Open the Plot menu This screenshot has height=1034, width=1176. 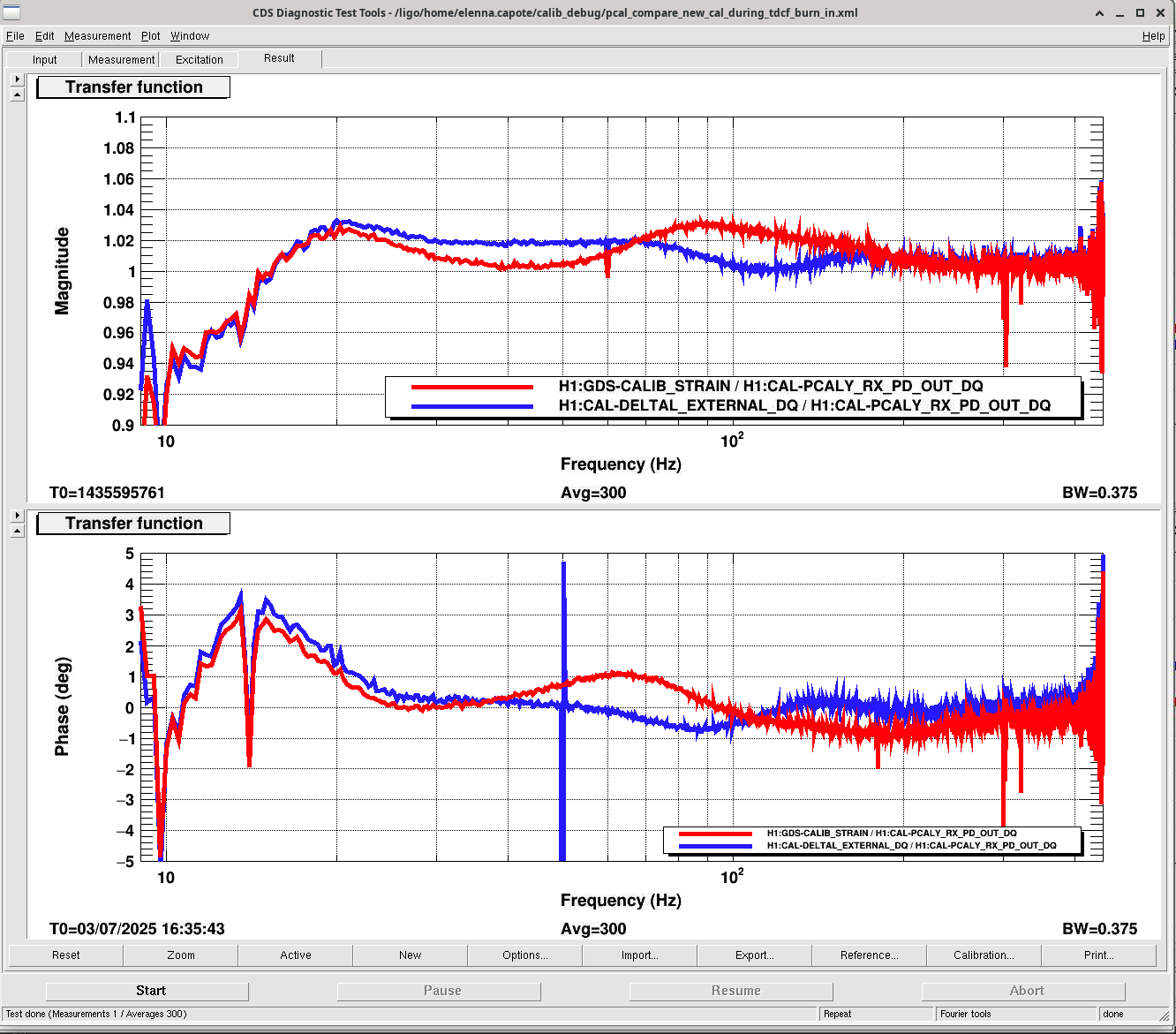(151, 36)
